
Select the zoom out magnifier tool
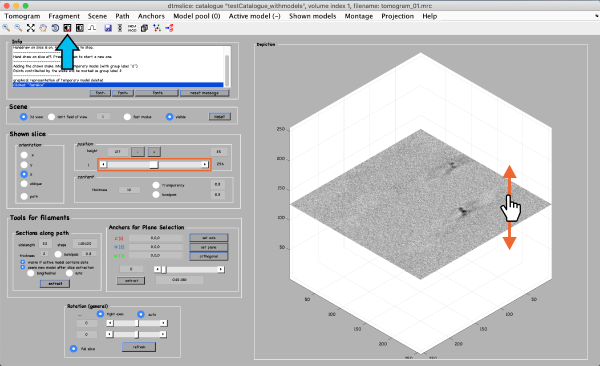tap(18, 28)
